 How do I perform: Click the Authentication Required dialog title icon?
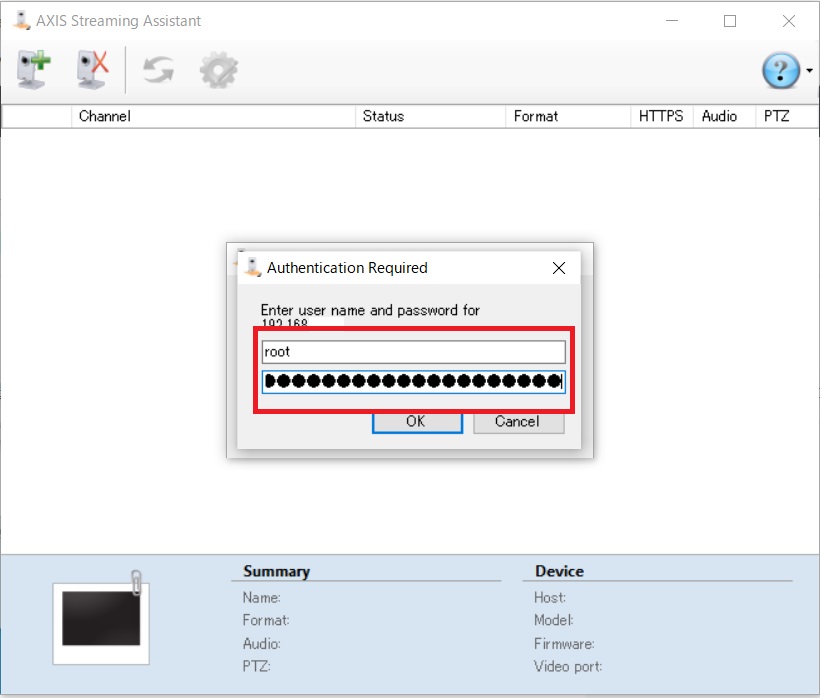253,268
